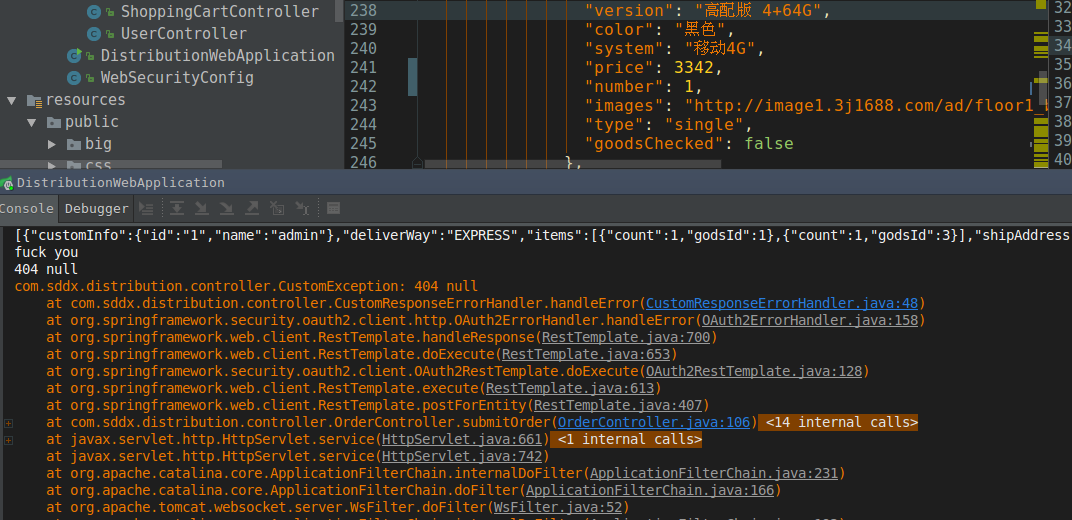Image resolution: width=1072 pixels, height=520 pixels.
Task: Click the "goodsChecked": false line
Action: point(689,143)
